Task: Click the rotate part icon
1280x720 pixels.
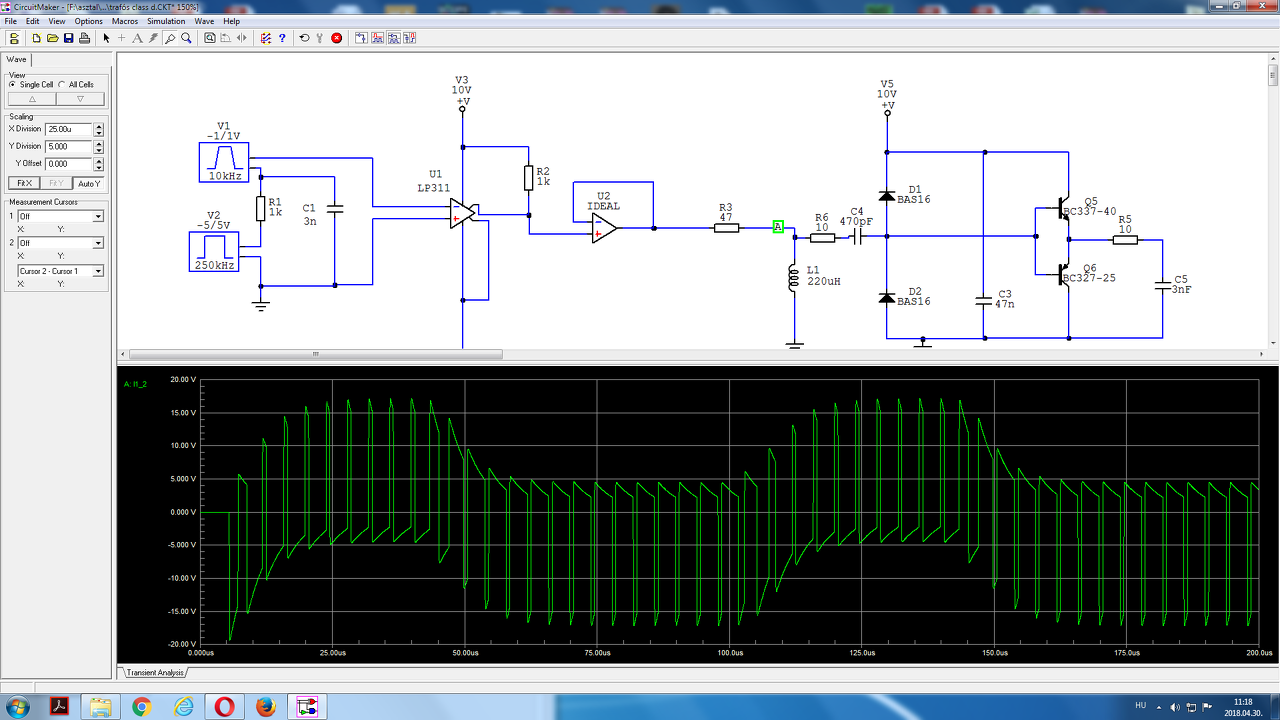Action: click(x=226, y=38)
